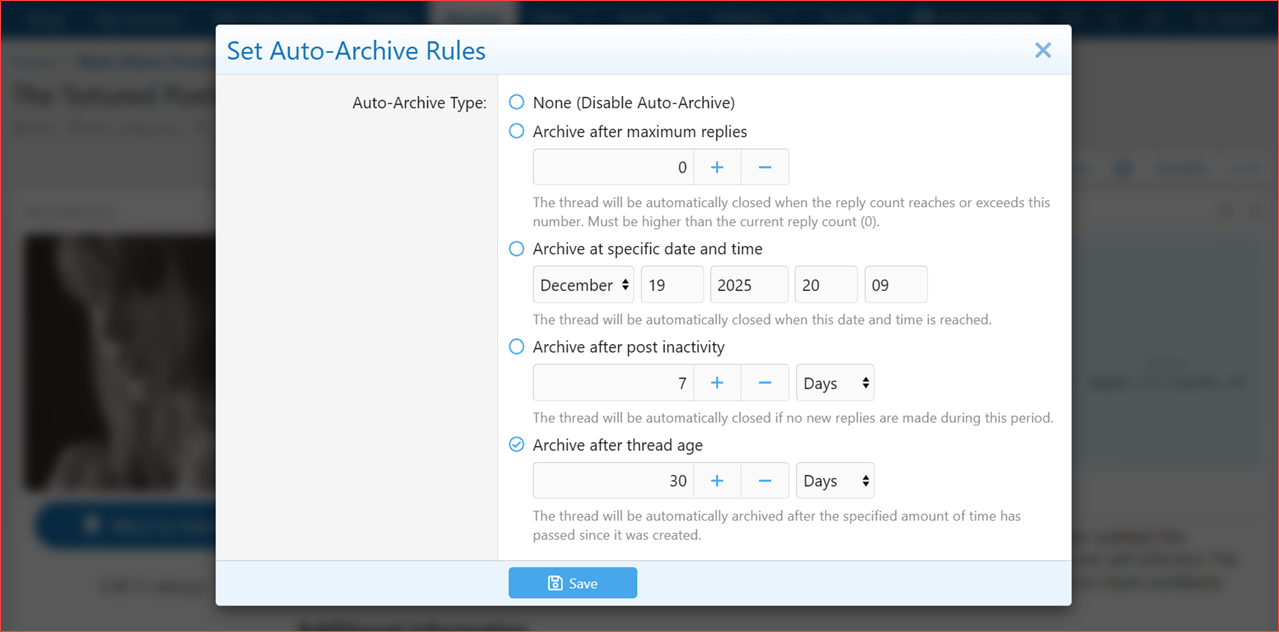Open thread age Days unit dropdown
Image resolution: width=1279 pixels, height=632 pixels.
pos(835,481)
